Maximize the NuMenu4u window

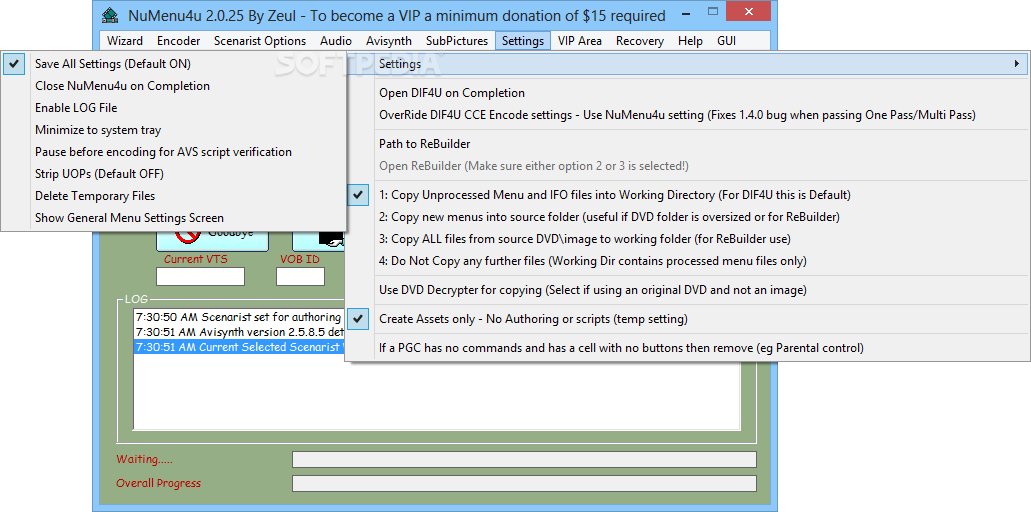pyautogui.click(x=713, y=12)
